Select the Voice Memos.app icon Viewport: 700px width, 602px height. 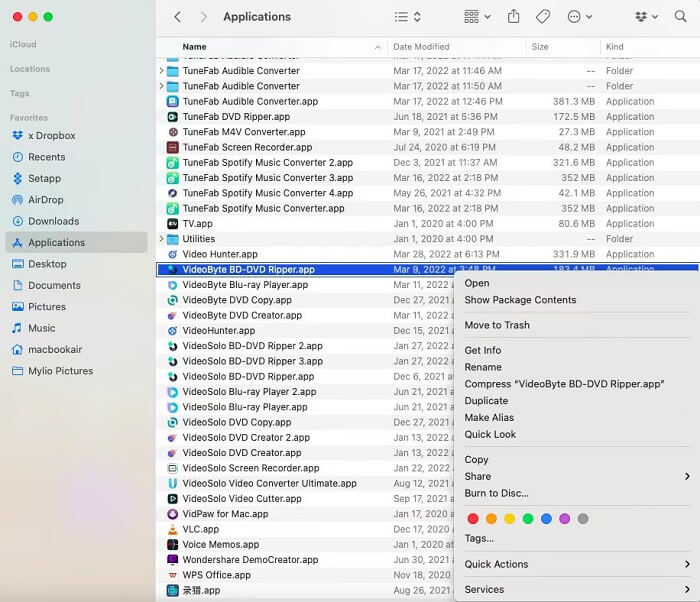coord(172,544)
